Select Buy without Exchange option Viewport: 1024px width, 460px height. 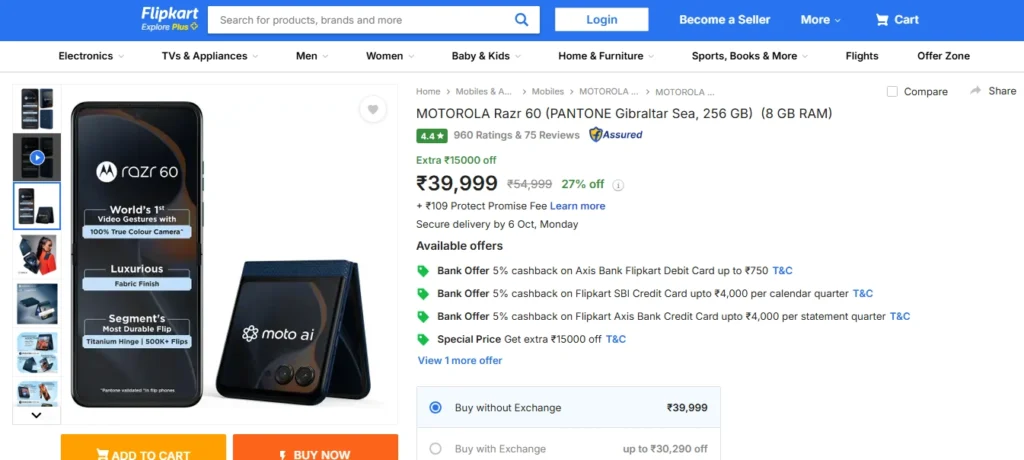pyautogui.click(x=435, y=408)
